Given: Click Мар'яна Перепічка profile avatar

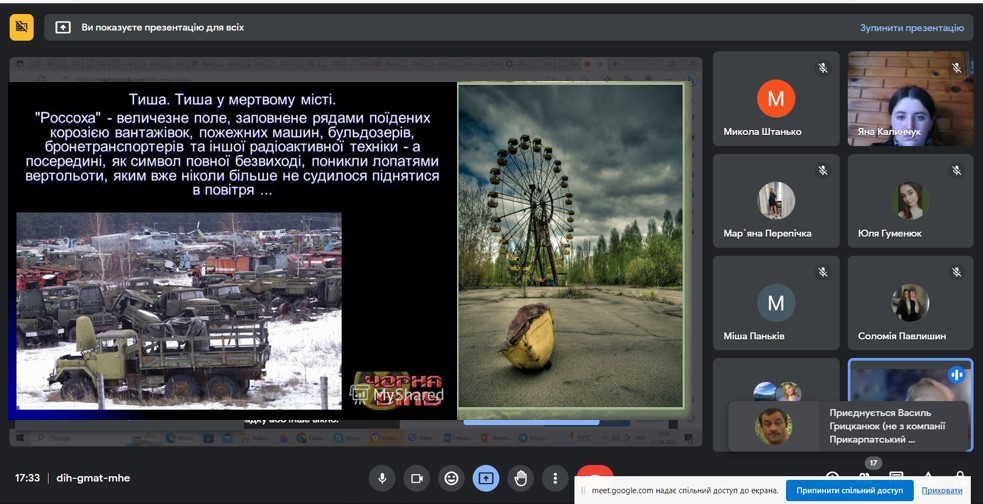Looking at the screenshot, I should [x=776, y=200].
